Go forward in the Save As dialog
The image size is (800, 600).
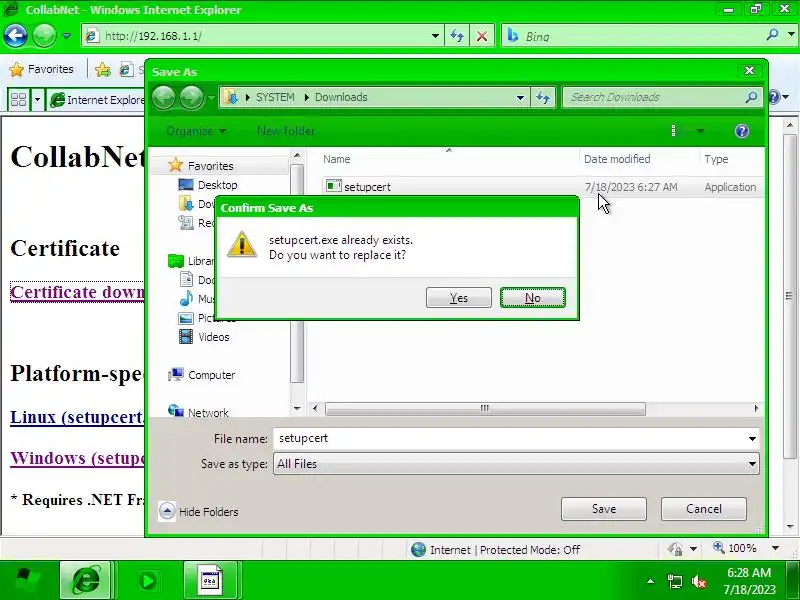coord(192,97)
